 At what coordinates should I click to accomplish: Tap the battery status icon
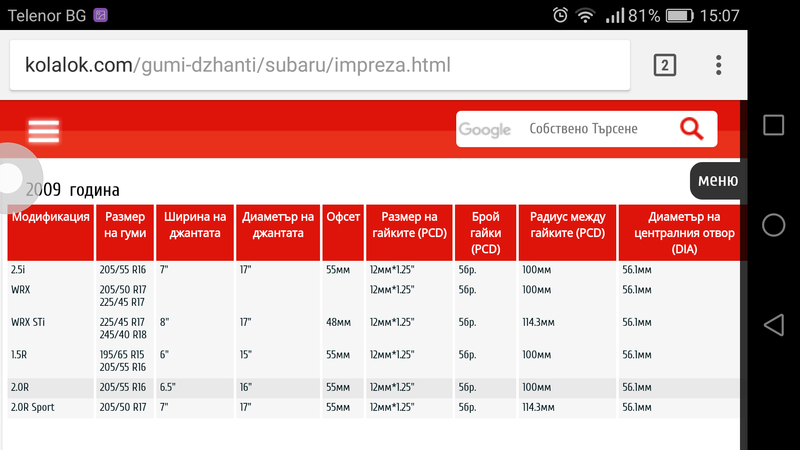click(680, 16)
